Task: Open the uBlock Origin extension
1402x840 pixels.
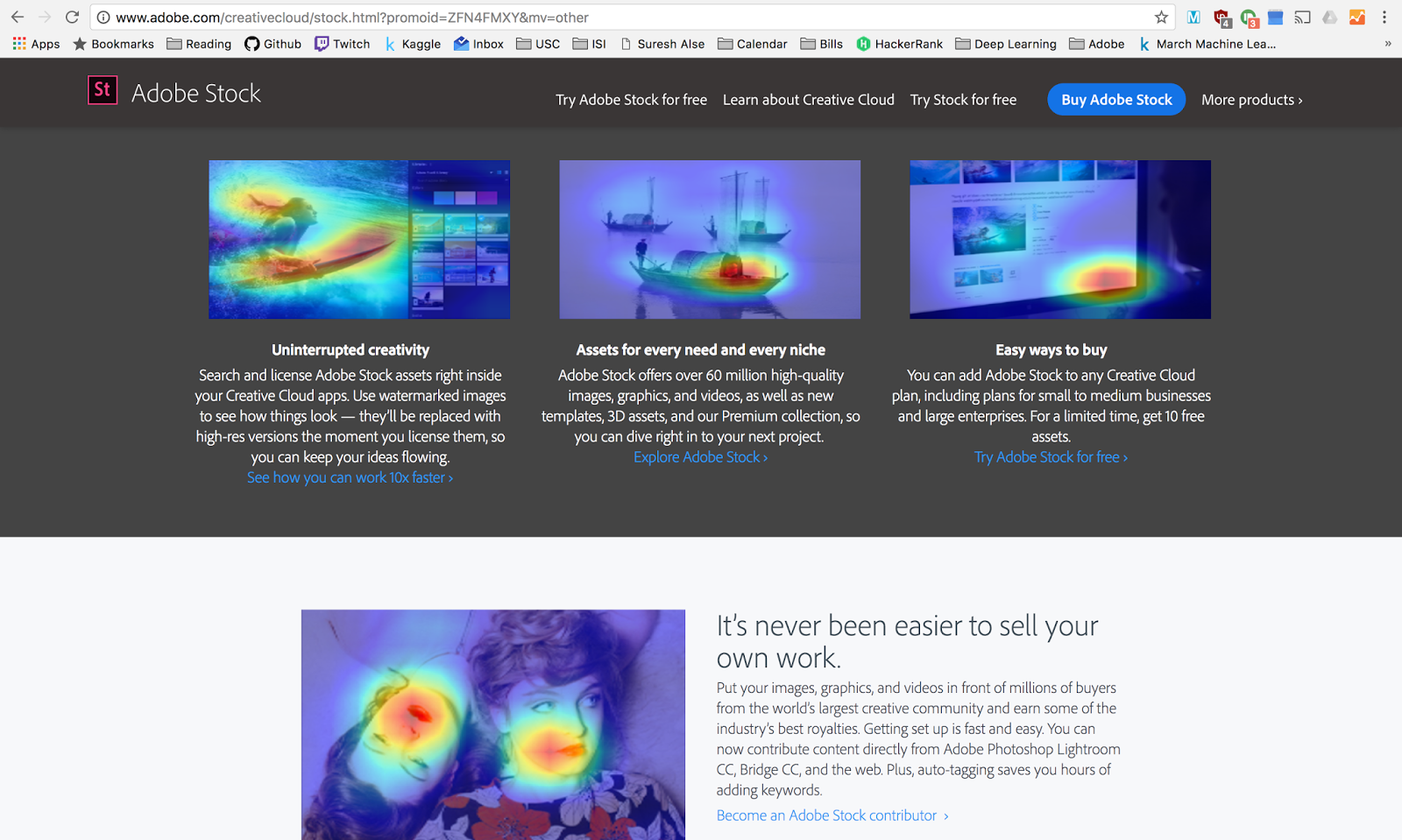Action: (x=1221, y=17)
